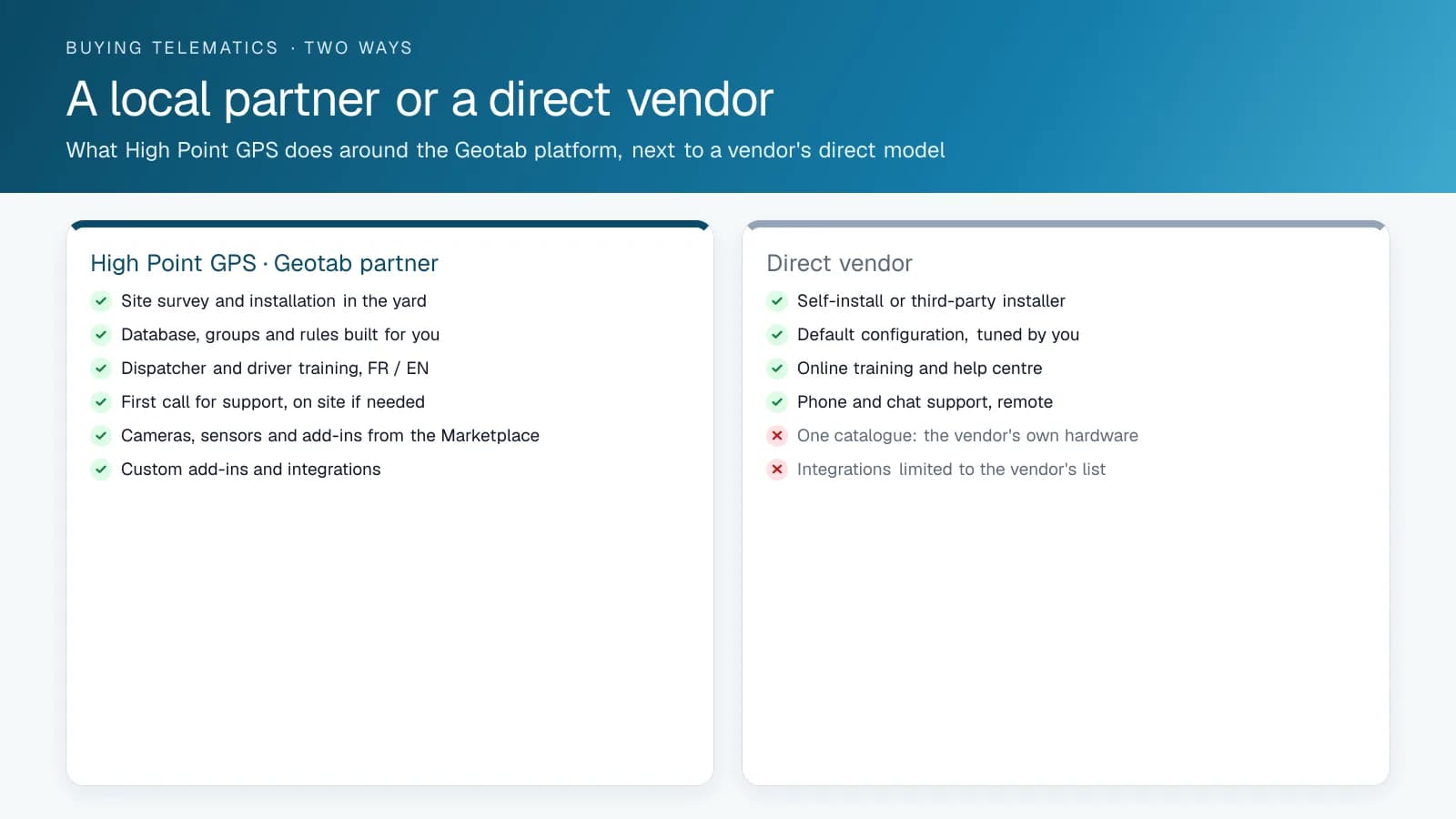Click the check icon beside Self-install or third-party installer
The width and height of the screenshot is (1456, 819).
pyautogui.click(x=777, y=301)
